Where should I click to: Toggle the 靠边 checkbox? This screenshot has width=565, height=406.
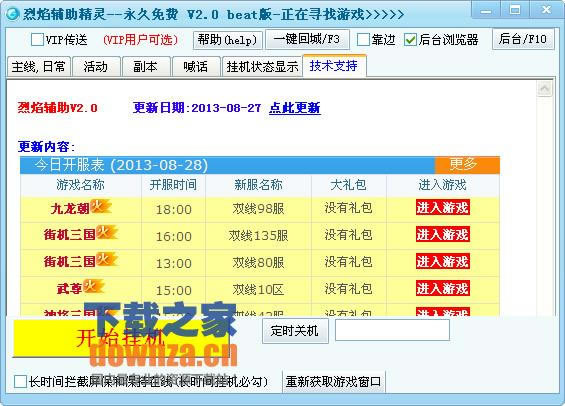coord(363,40)
